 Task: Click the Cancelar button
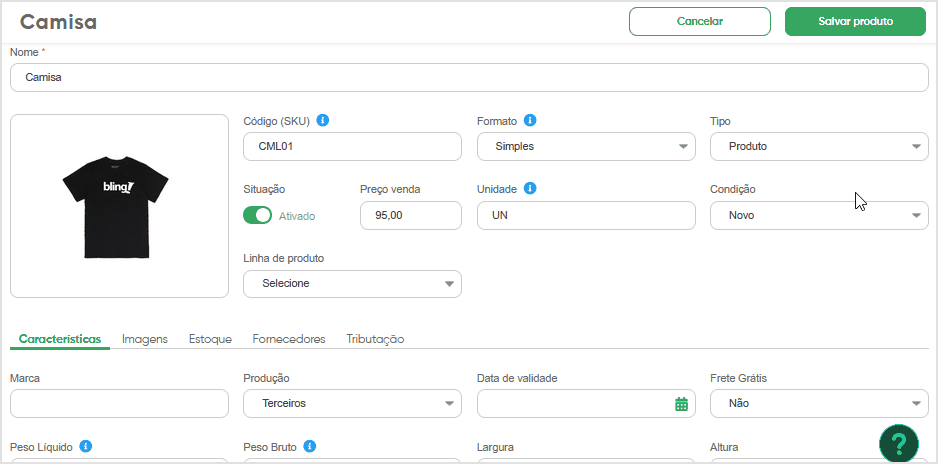coord(700,22)
